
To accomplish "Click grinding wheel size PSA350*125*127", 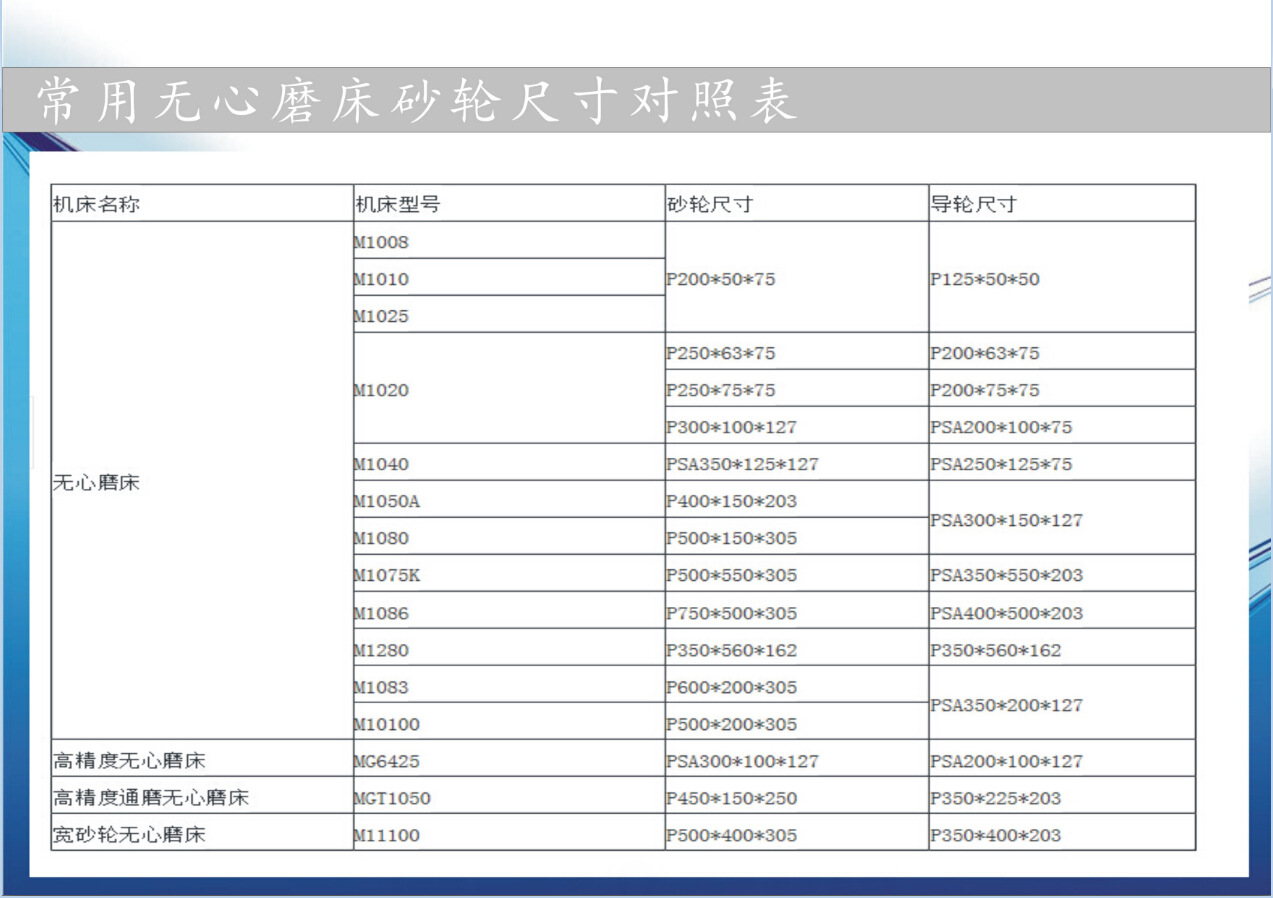I will pyautogui.click(x=797, y=462).
